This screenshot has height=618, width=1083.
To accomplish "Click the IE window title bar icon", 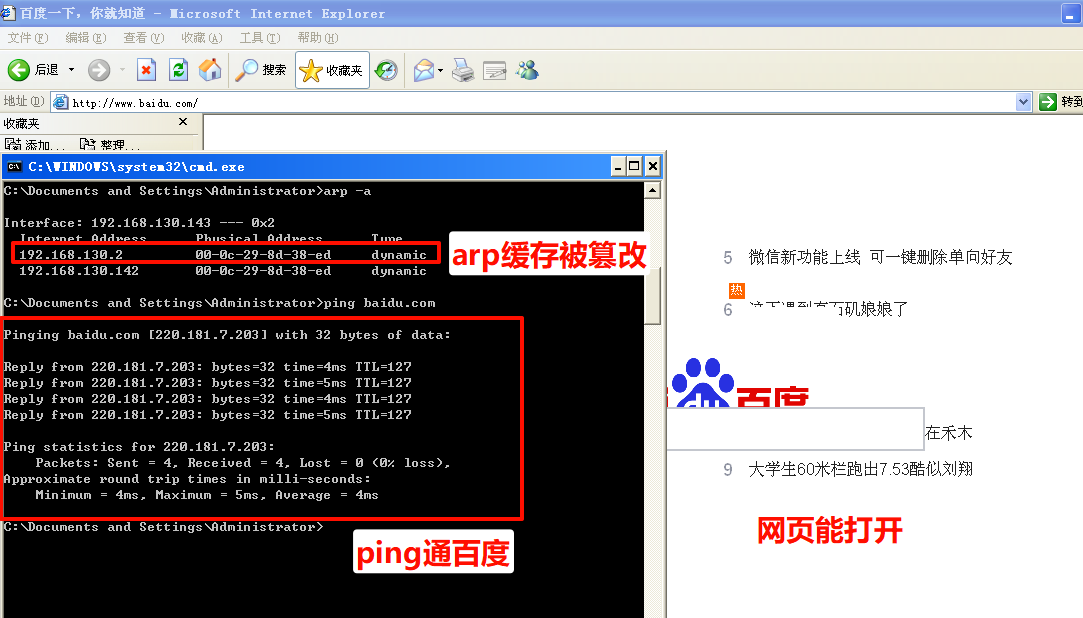I will (8, 13).
